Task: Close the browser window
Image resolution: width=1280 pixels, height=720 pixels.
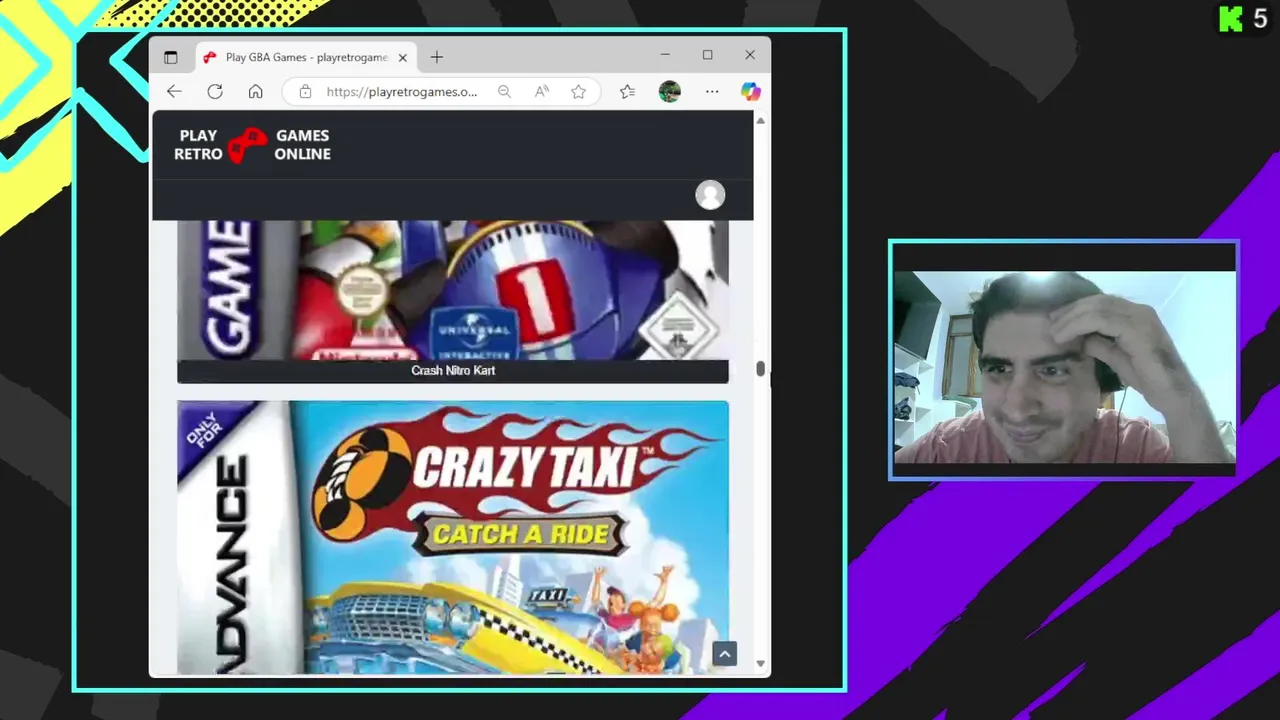Action: coord(750,55)
